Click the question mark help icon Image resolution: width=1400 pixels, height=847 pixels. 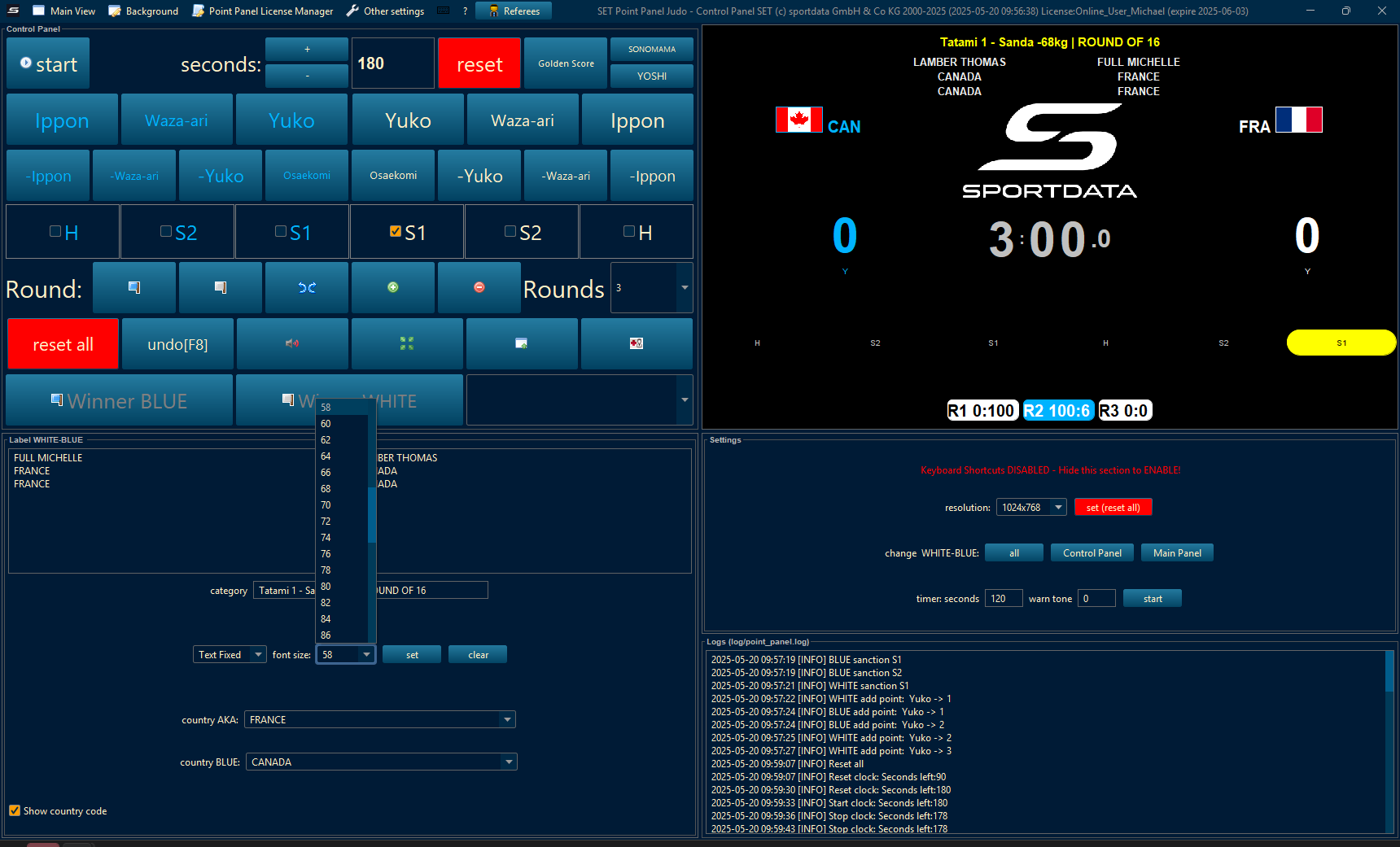click(x=465, y=11)
